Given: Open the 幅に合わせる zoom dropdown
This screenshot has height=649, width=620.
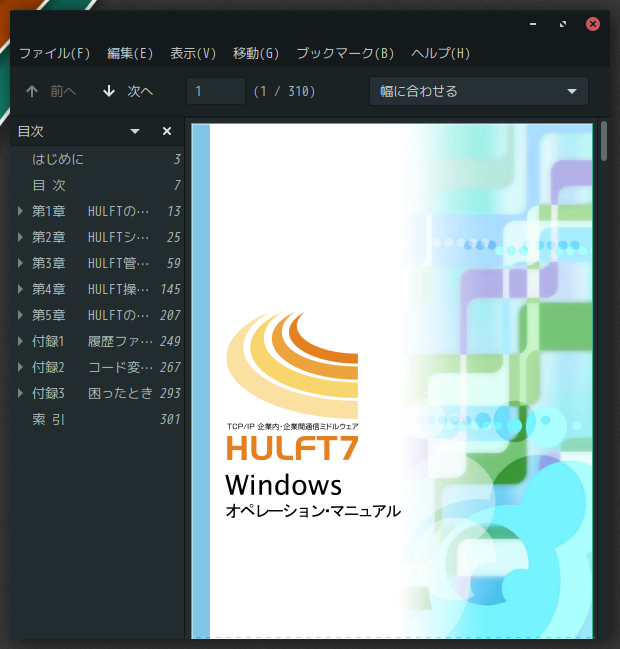Looking at the screenshot, I should (x=478, y=91).
